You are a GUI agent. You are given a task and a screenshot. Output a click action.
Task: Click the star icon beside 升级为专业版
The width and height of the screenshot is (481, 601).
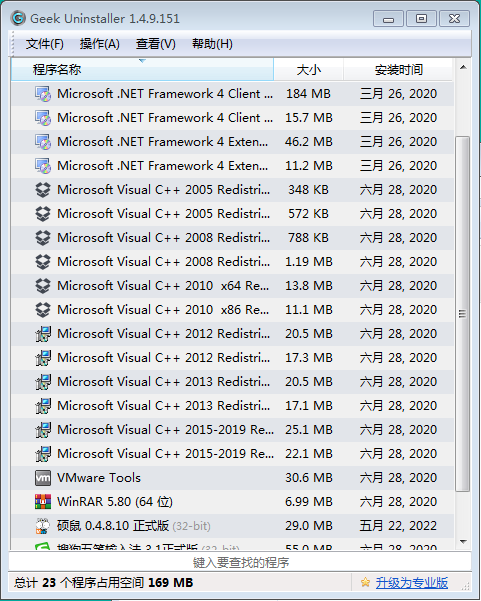[x=365, y=583]
